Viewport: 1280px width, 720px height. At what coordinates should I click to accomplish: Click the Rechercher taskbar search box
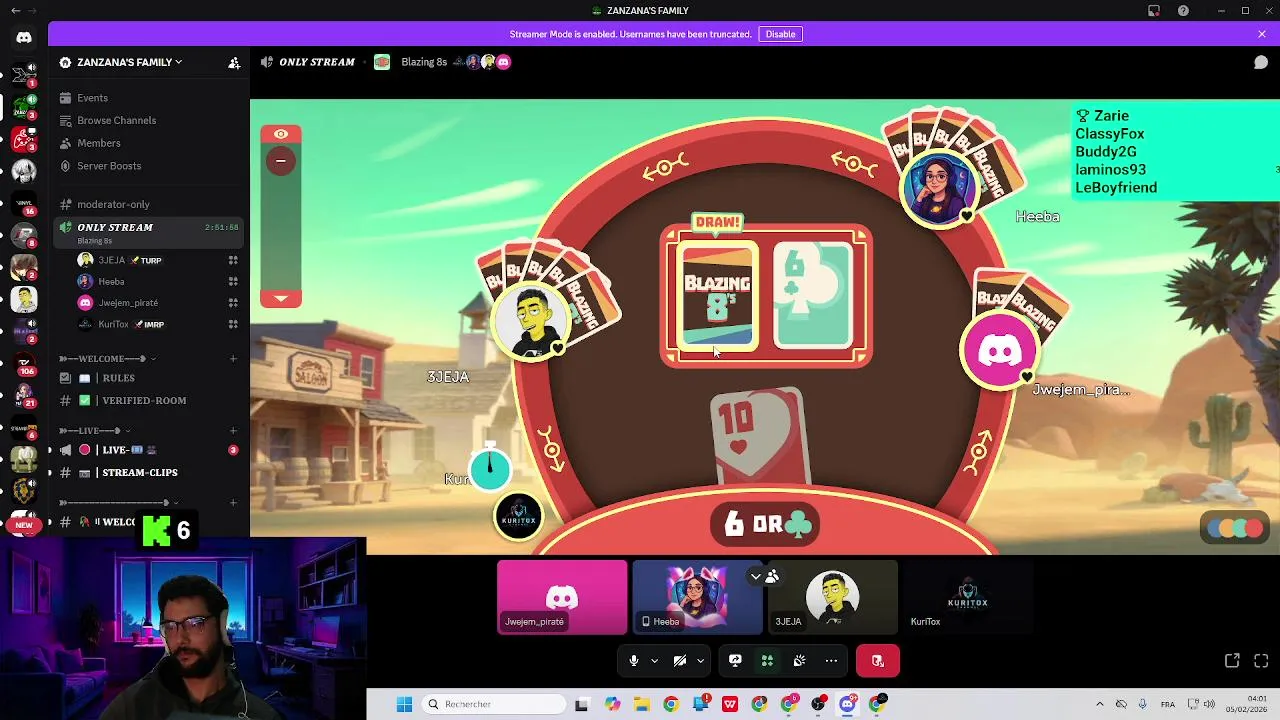493,704
